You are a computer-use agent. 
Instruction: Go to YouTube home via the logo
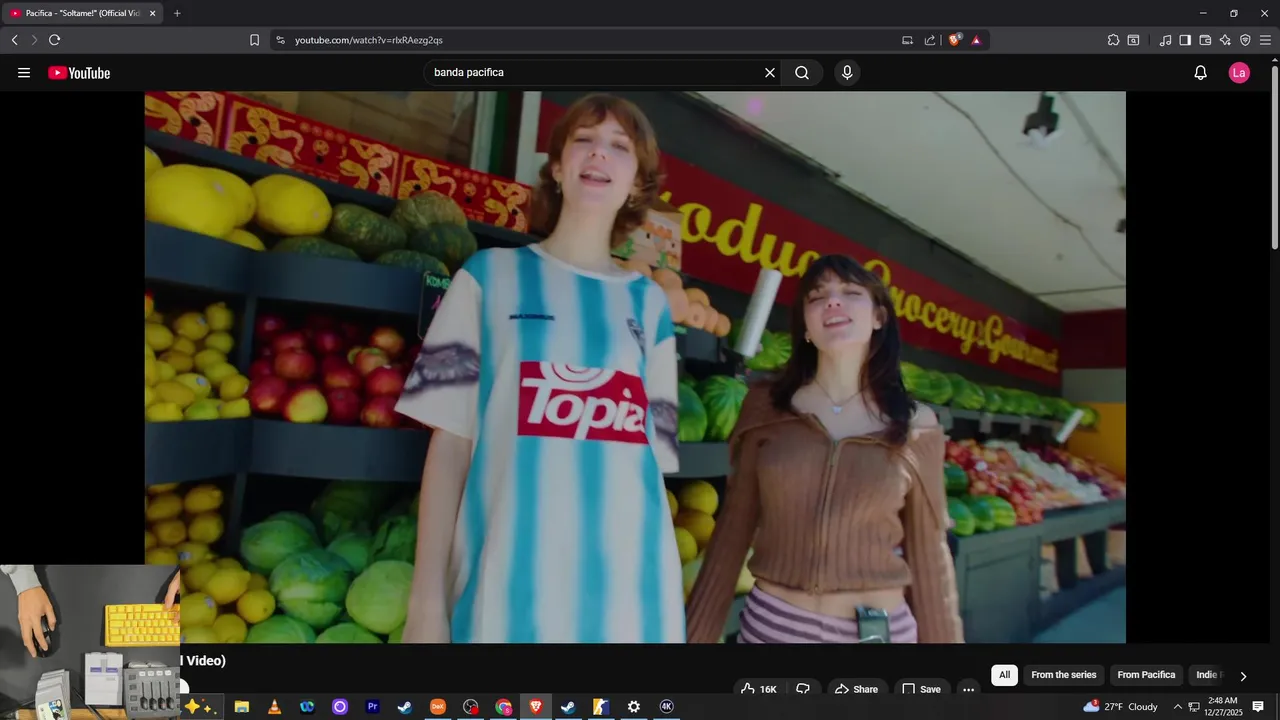point(79,73)
